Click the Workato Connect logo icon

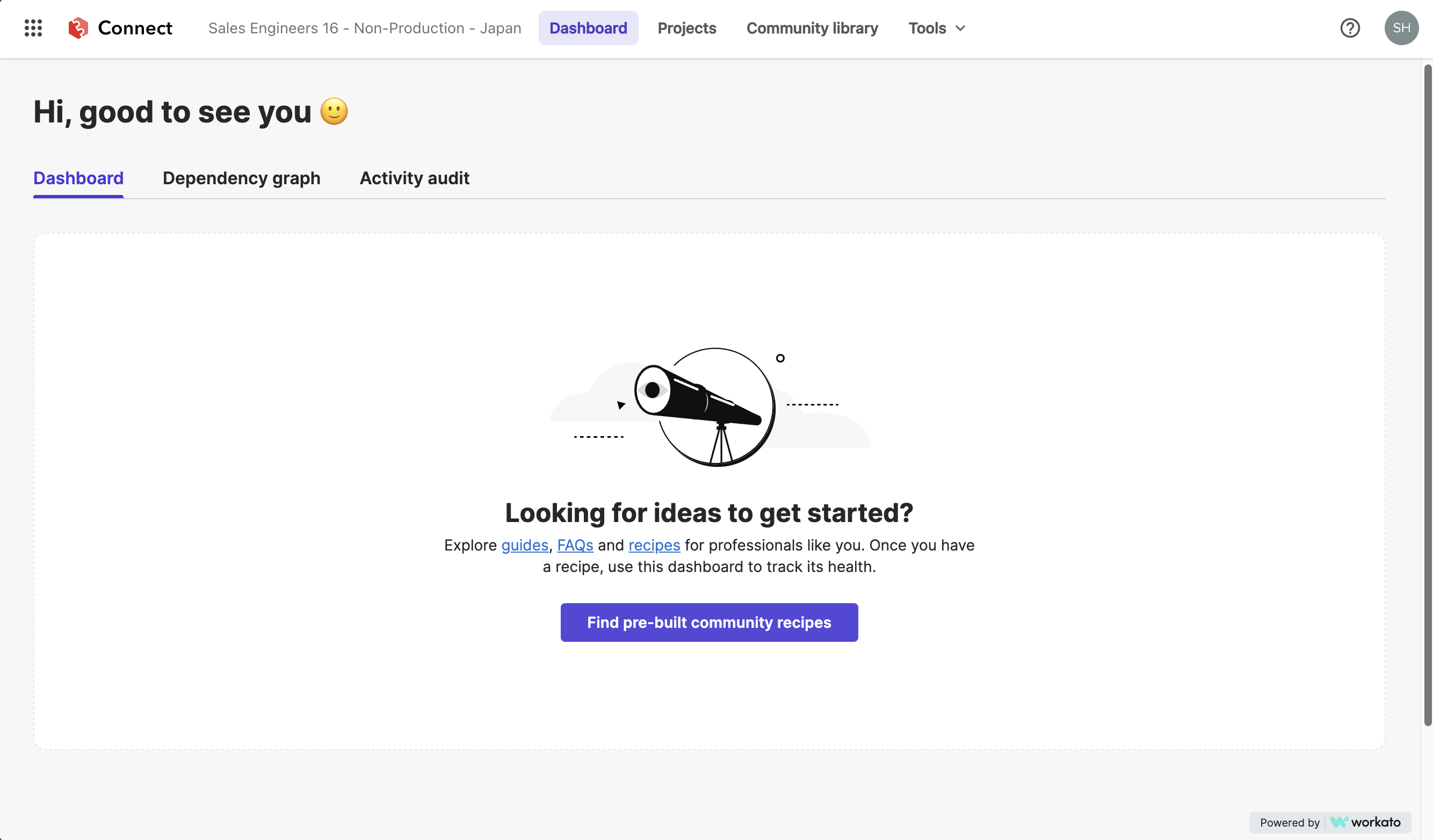point(79,27)
